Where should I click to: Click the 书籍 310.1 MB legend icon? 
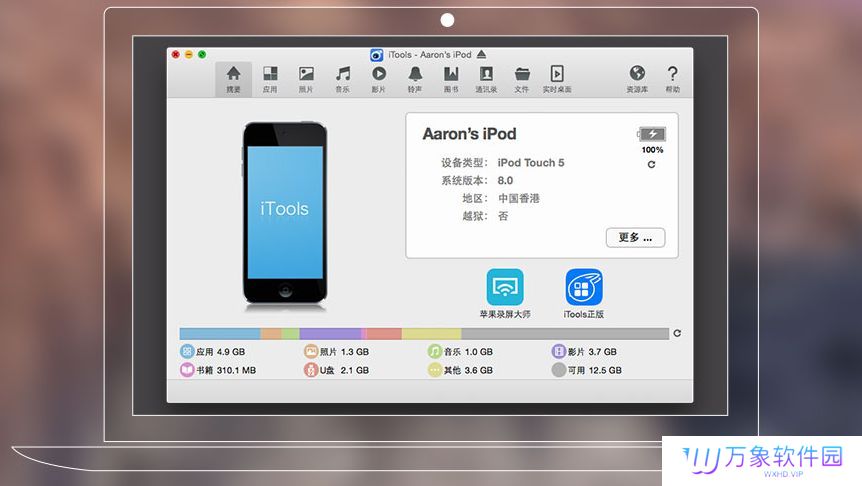click(x=187, y=370)
